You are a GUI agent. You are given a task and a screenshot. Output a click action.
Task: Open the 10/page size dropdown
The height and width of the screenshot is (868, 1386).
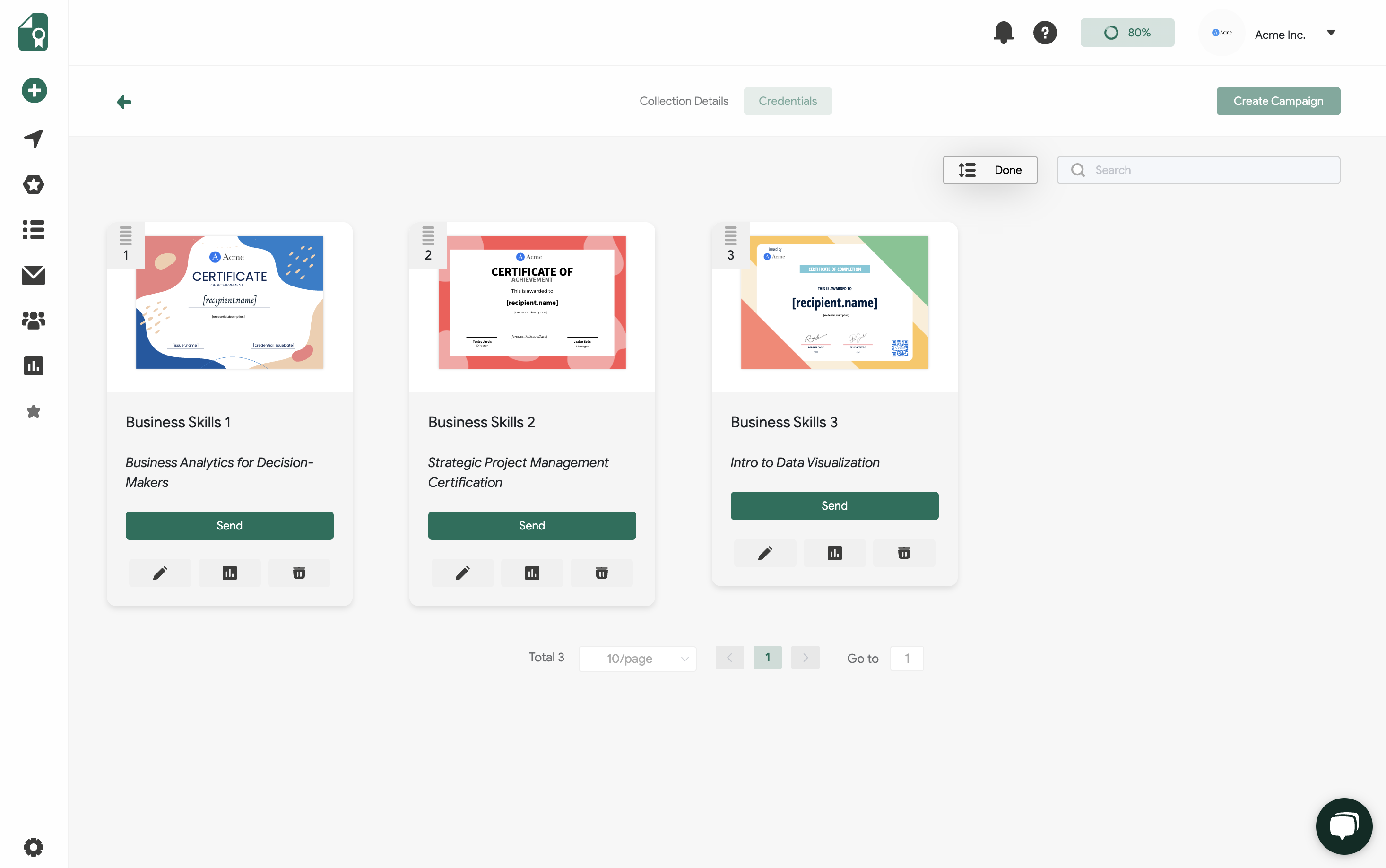637,659
